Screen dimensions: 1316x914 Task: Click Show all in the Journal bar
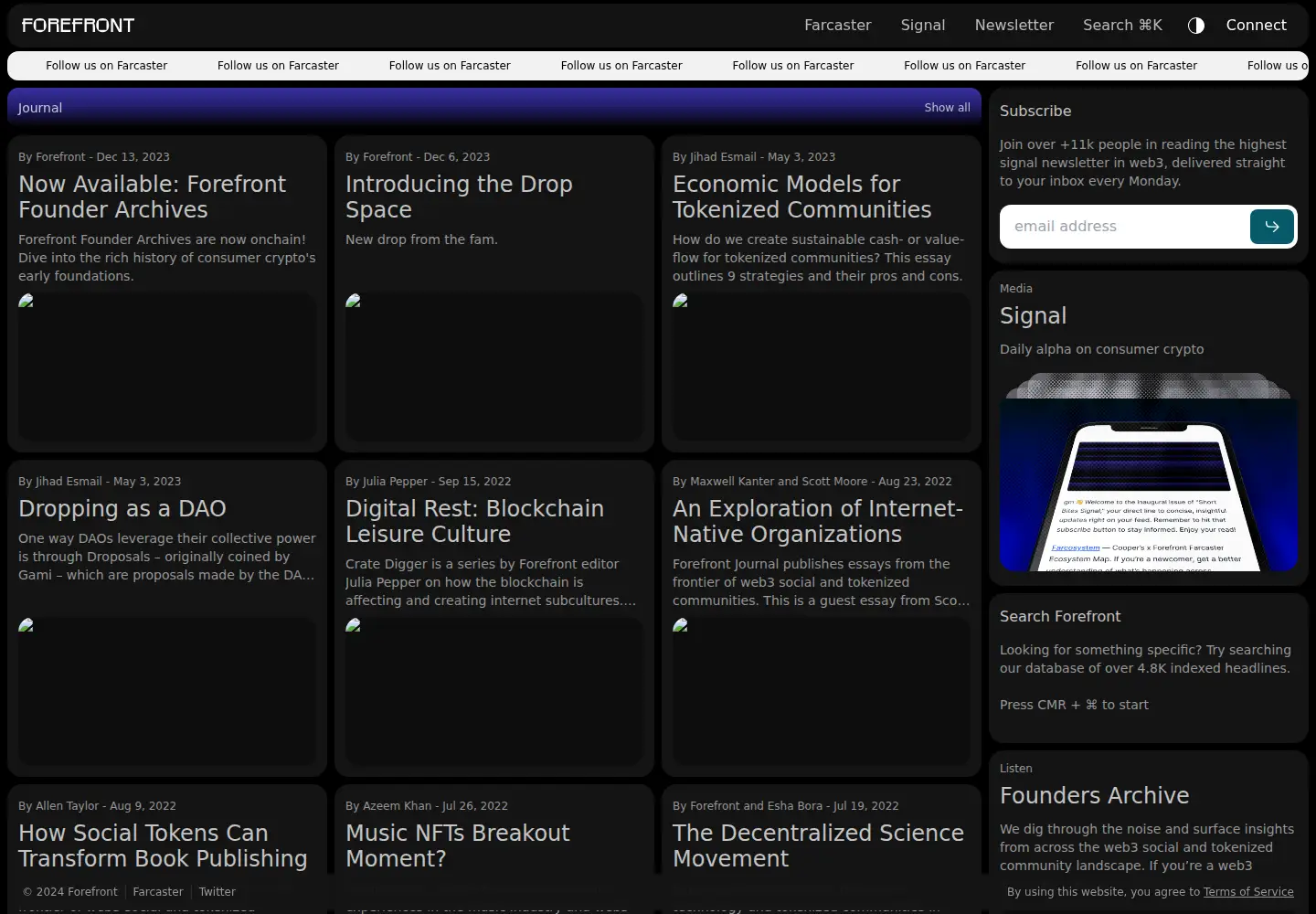947,108
